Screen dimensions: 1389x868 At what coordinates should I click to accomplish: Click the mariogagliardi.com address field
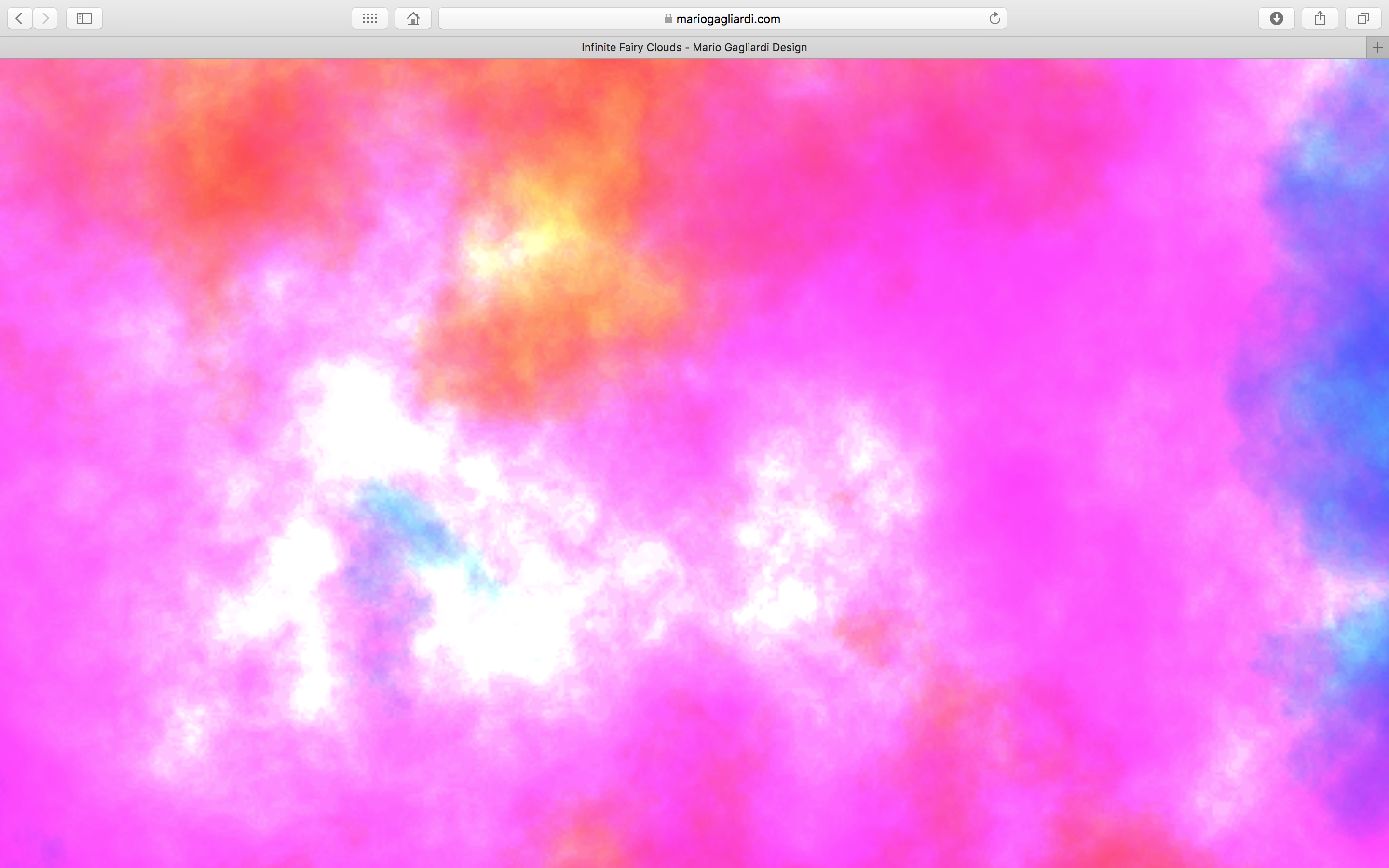(x=722, y=18)
